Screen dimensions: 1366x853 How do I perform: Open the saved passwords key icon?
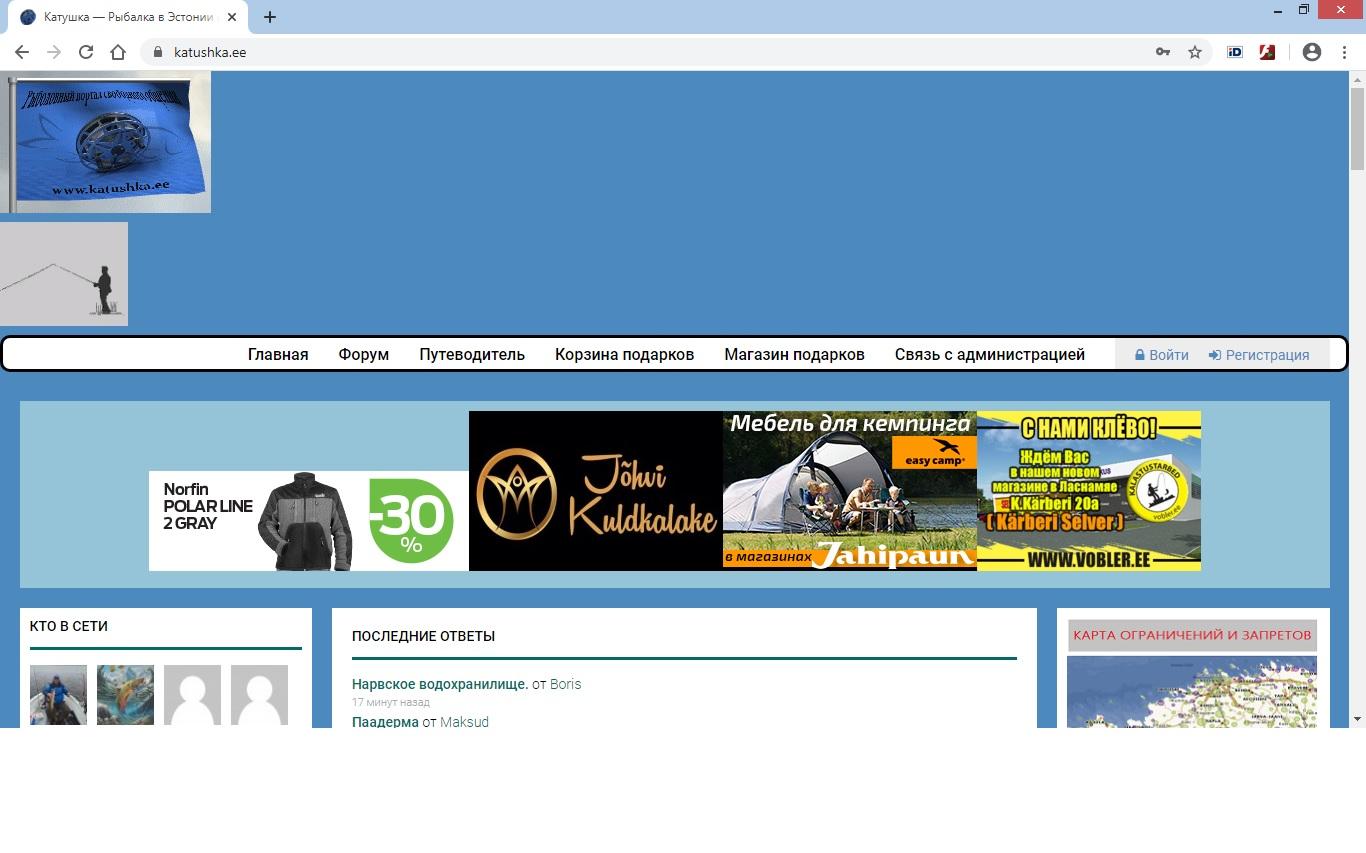click(1163, 52)
